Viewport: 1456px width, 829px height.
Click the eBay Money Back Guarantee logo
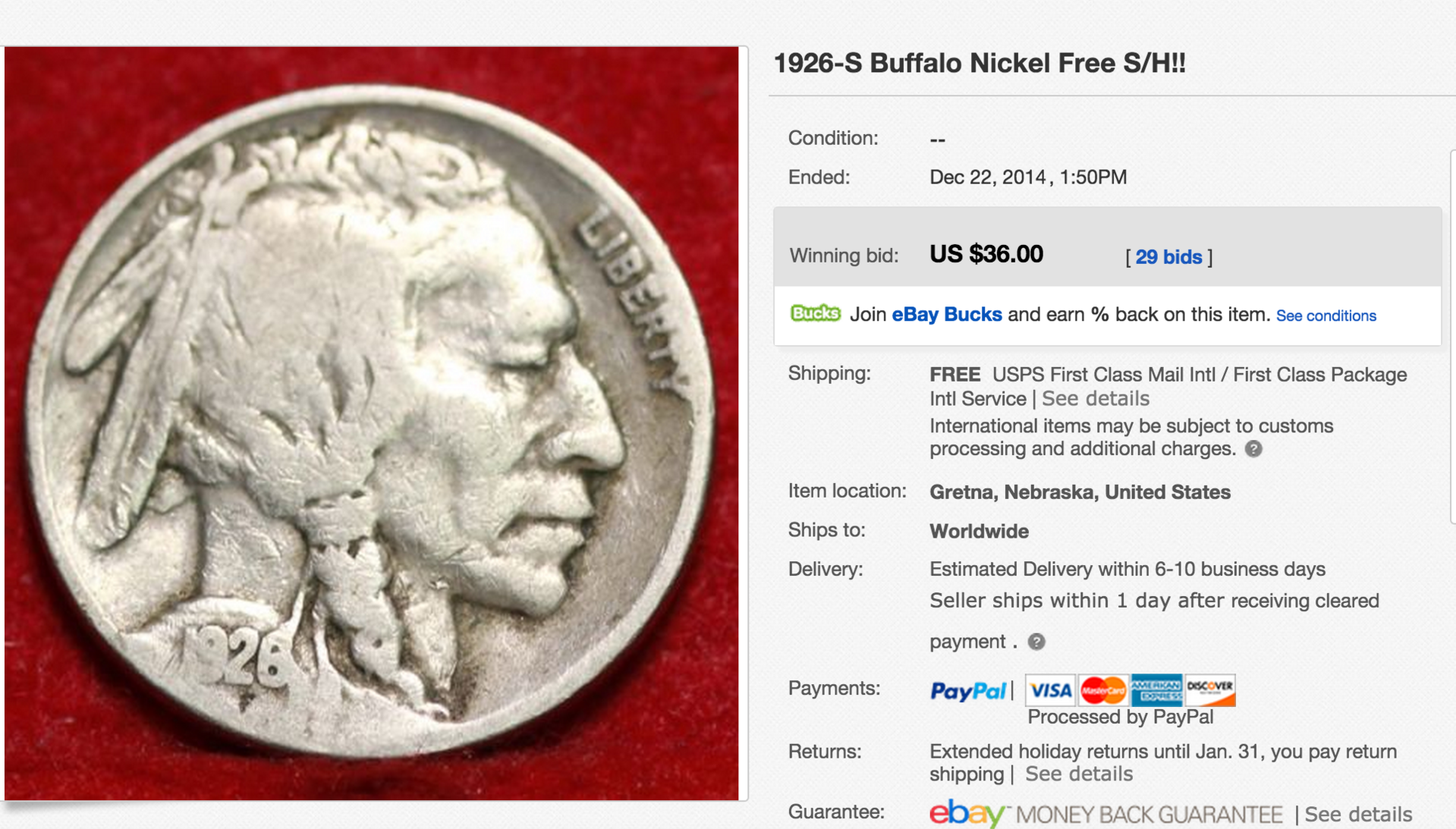coord(1105,814)
